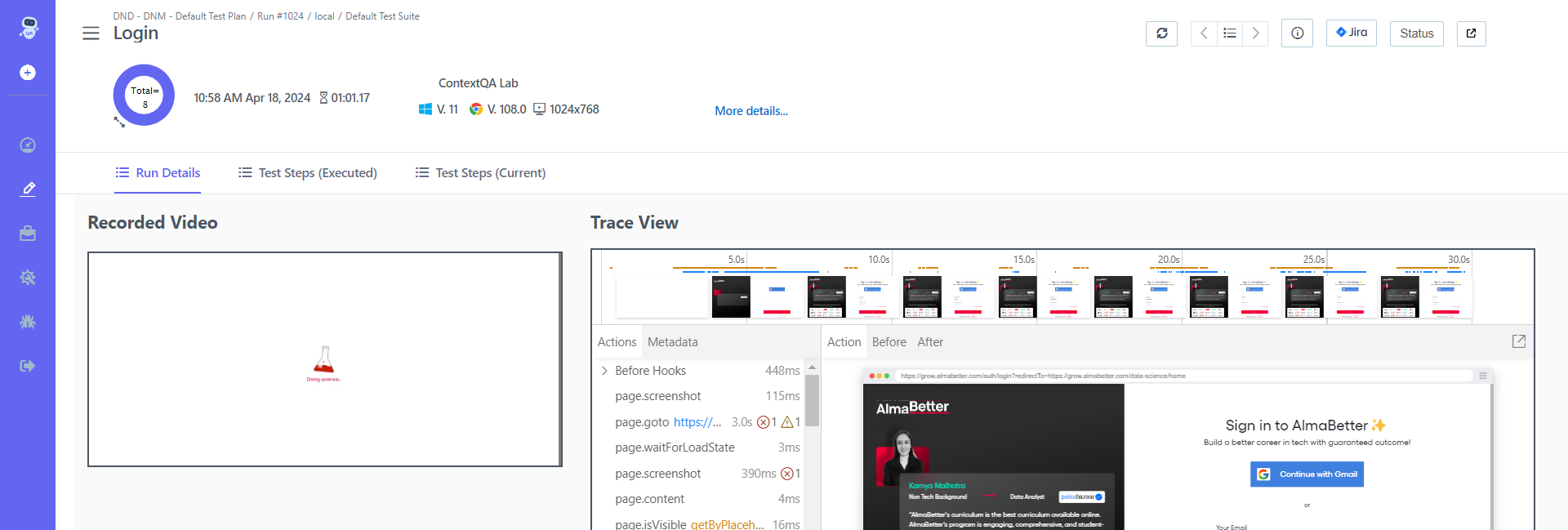
Task: Select the page.waitForLoadState action row
Action: click(699, 448)
